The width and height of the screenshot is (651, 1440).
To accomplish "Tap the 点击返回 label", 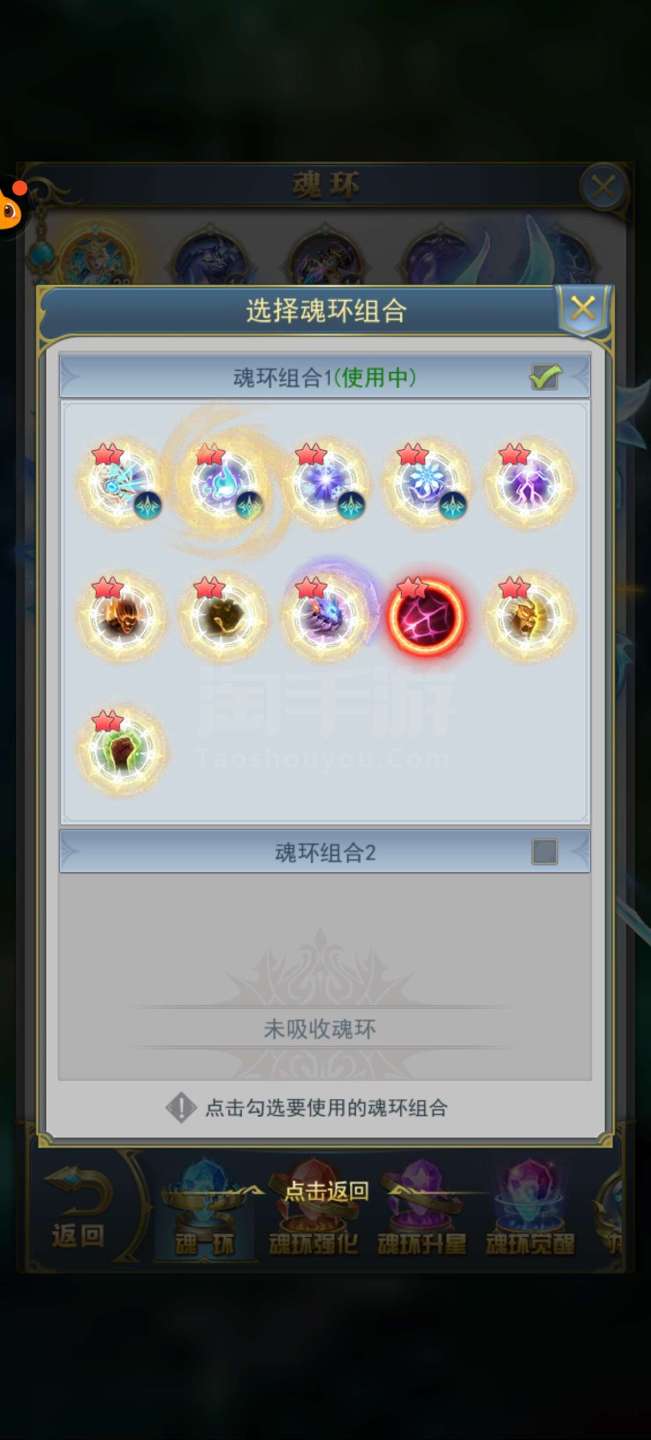I will click(326, 1191).
